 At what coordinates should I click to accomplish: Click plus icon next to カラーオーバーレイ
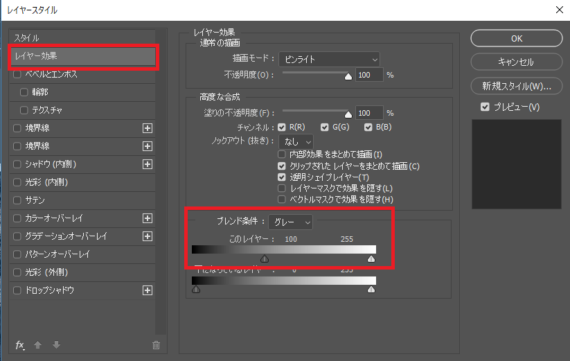coord(147,218)
